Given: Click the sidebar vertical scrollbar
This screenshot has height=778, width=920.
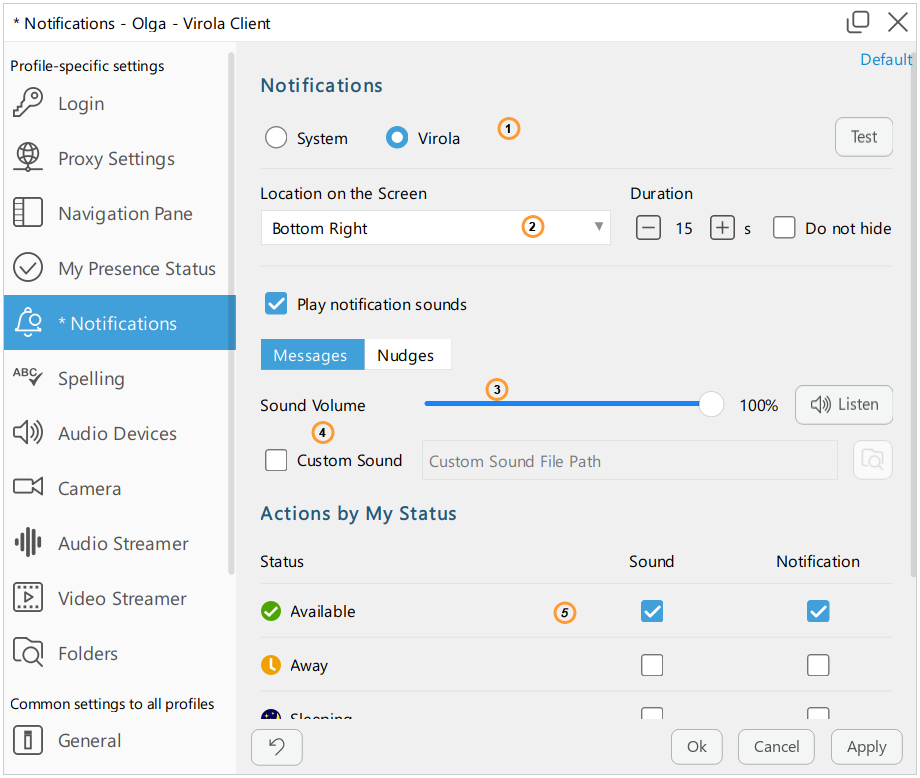Looking at the screenshot, I should click(231, 314).
